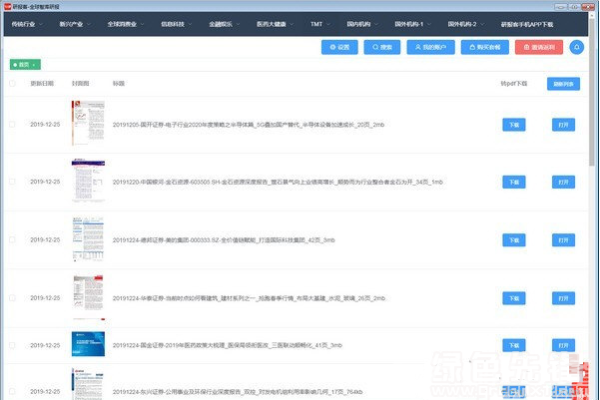Expand the fifth menu chevron before 医药大健康

point(238,24)
